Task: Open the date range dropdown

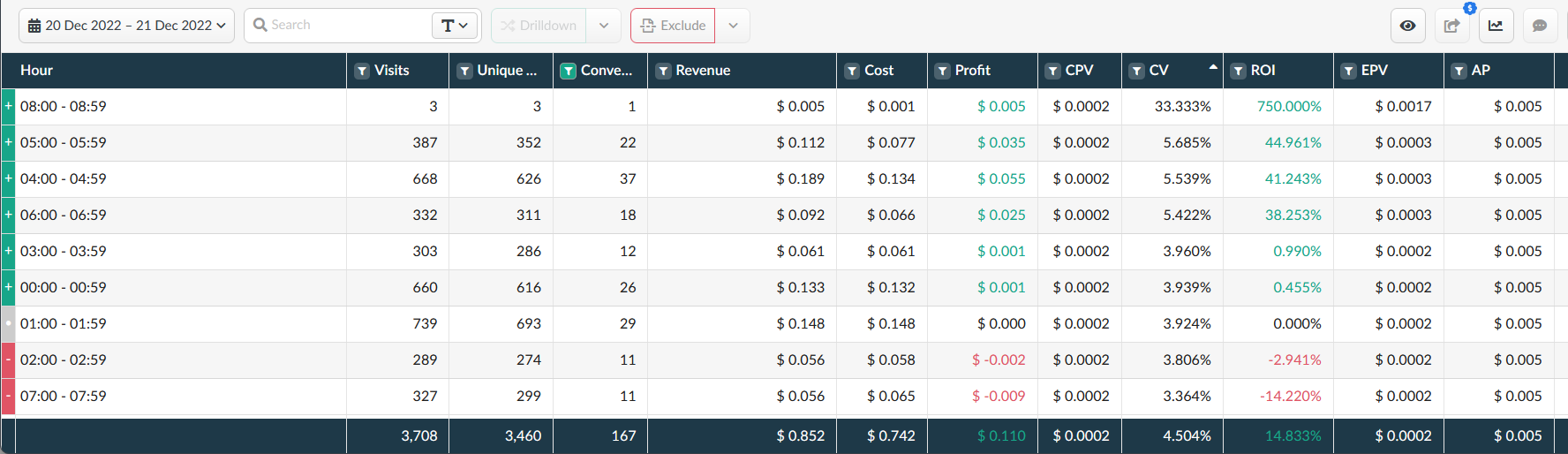Action: pos(126,26)
